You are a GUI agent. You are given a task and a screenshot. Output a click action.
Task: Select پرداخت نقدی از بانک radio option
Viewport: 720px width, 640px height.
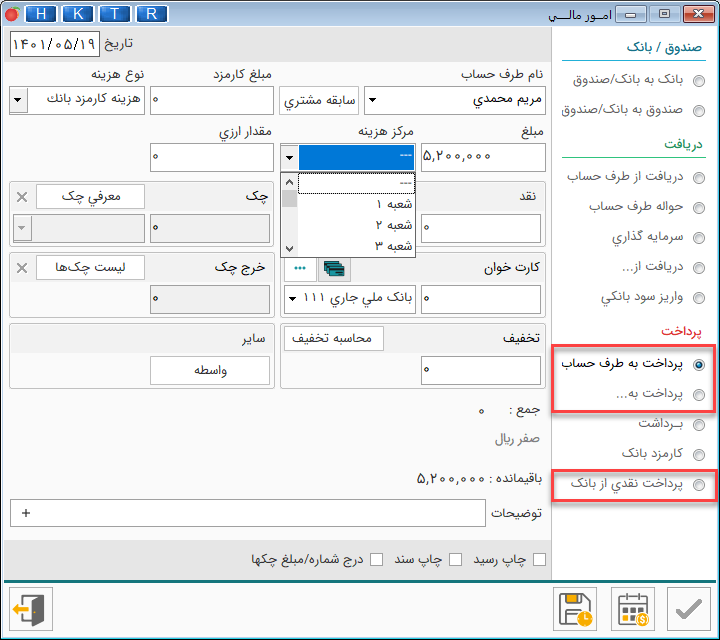699,485
